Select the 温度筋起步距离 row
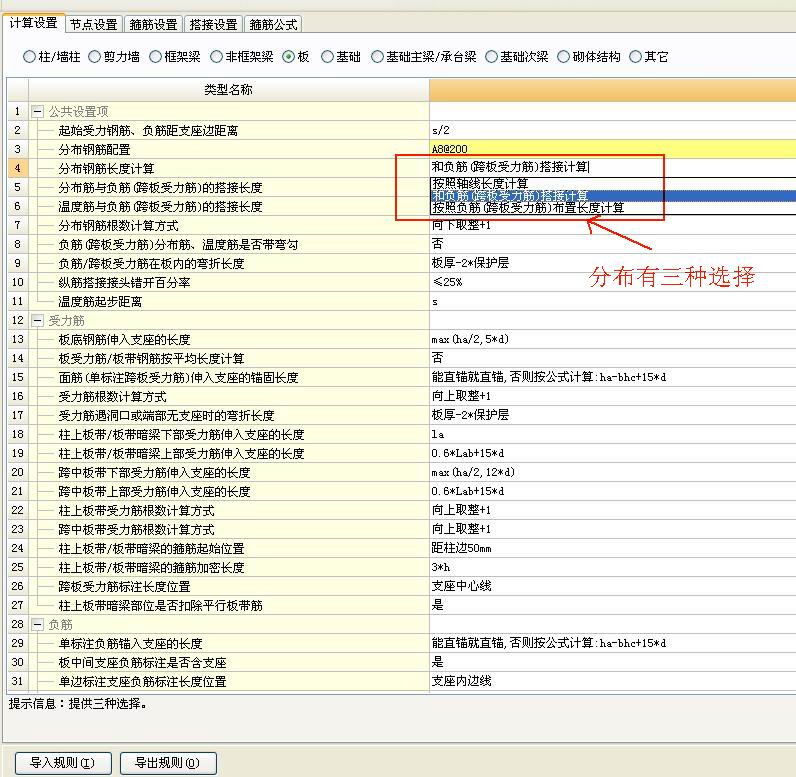The height and width of the screenshot is (777, 796). click(x=228, y=301)
